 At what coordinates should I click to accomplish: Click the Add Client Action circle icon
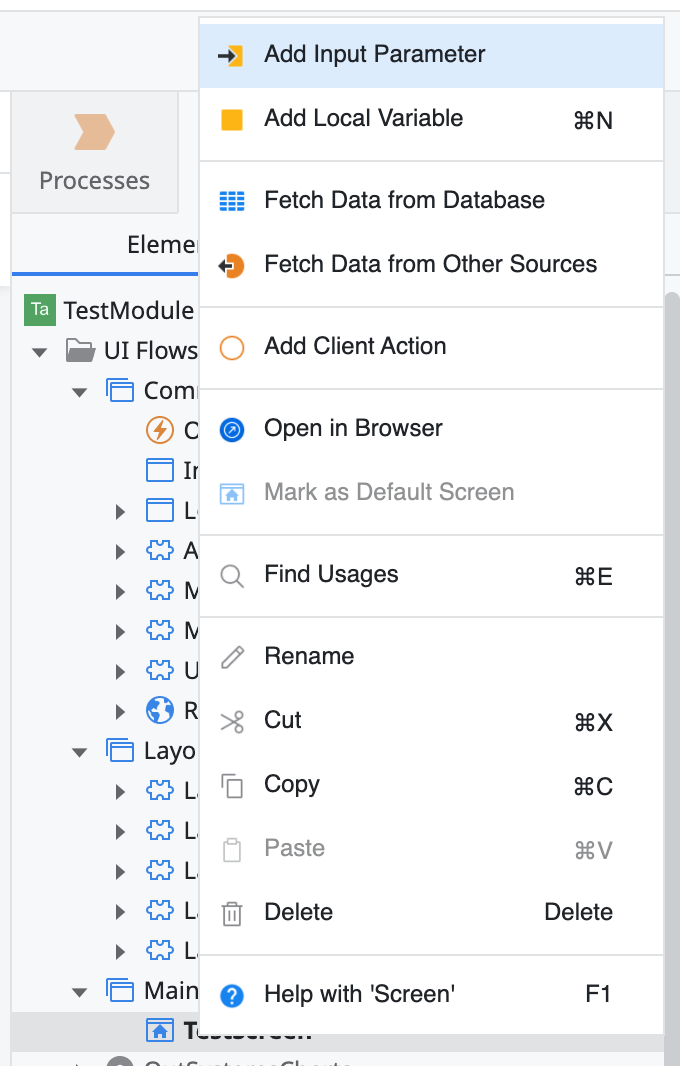coord(231,347)
